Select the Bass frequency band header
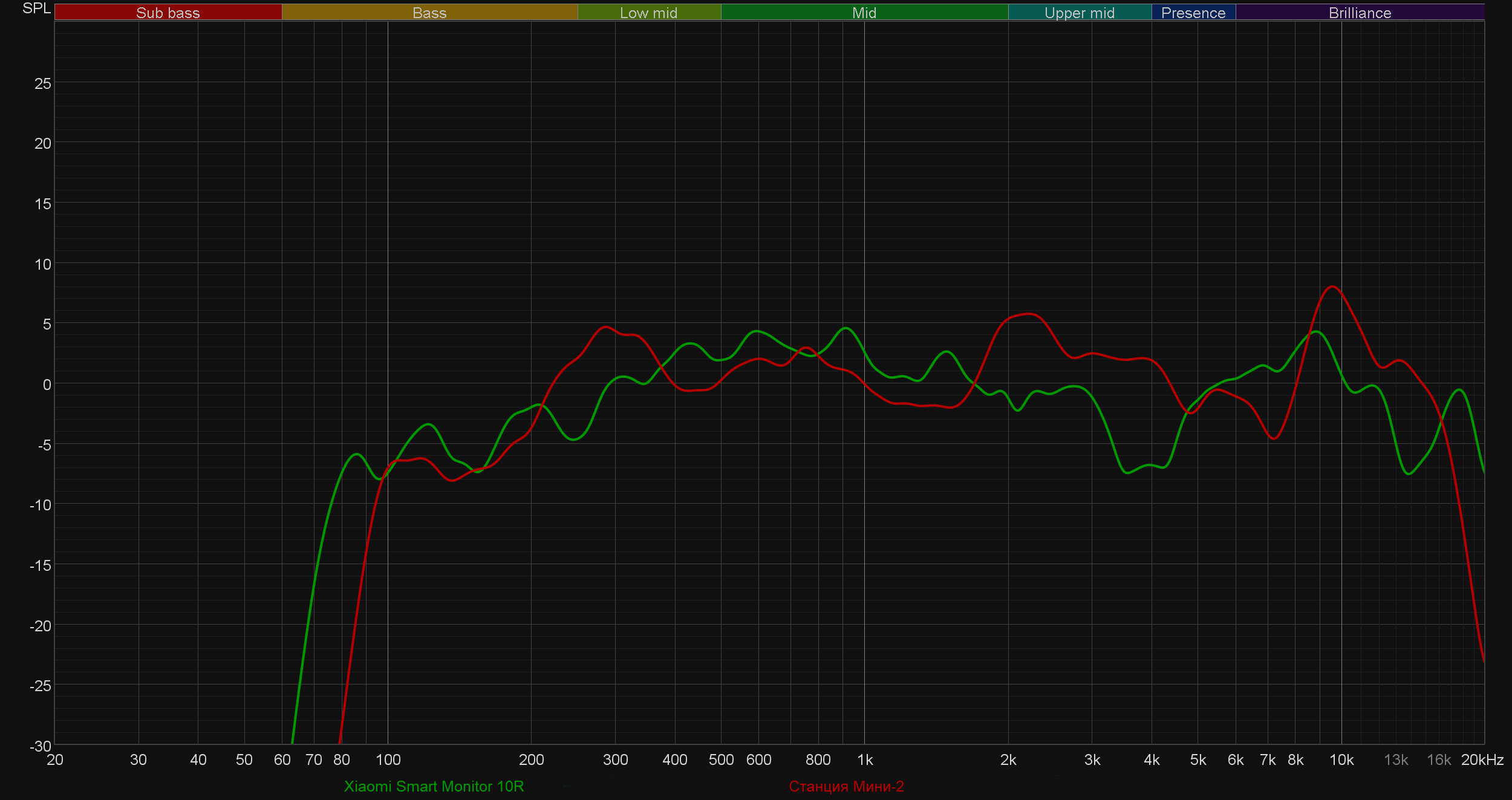Screen dimensions: 1512x800 [x=429, y=13]
